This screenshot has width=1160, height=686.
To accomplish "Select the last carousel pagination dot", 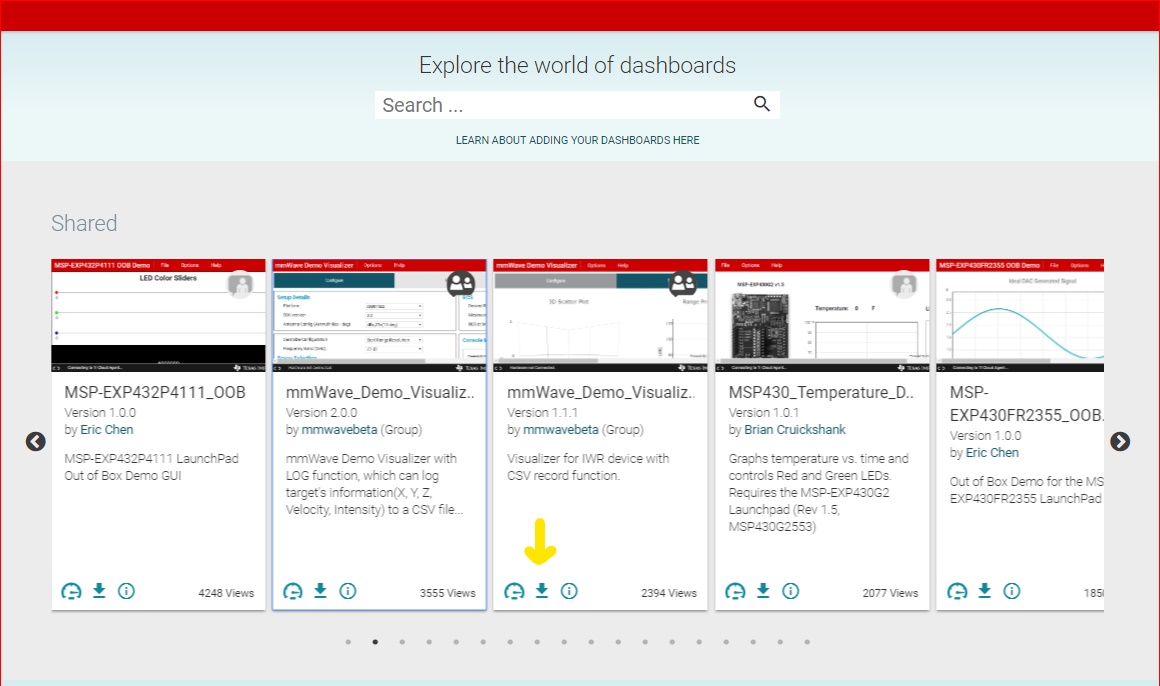I will [x=807, y=642].
